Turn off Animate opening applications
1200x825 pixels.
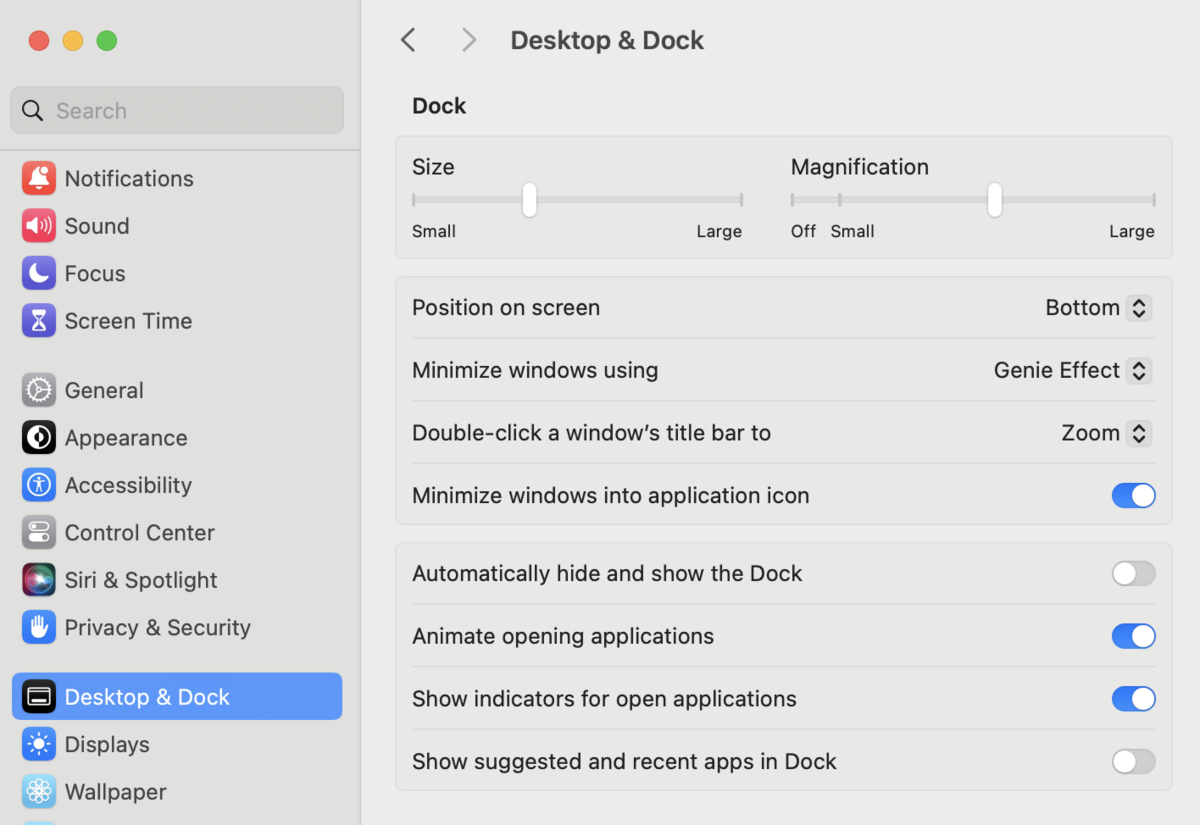(1133, 636)
